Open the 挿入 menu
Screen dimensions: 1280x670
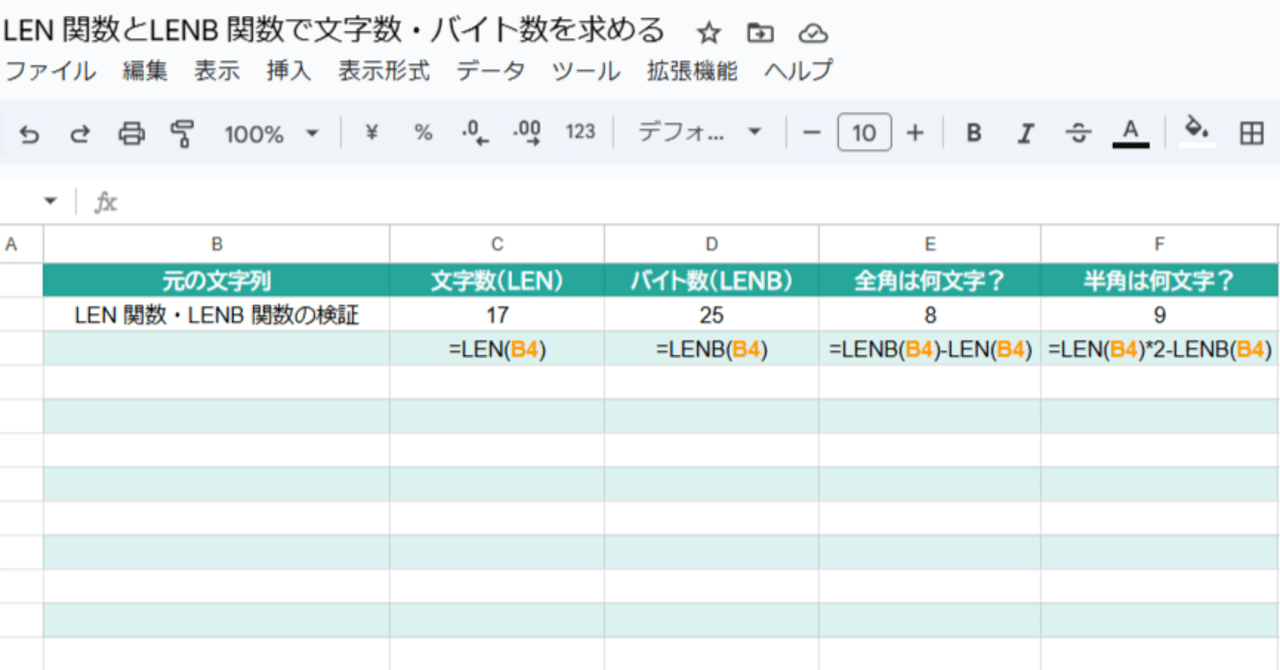coord(288,71)
